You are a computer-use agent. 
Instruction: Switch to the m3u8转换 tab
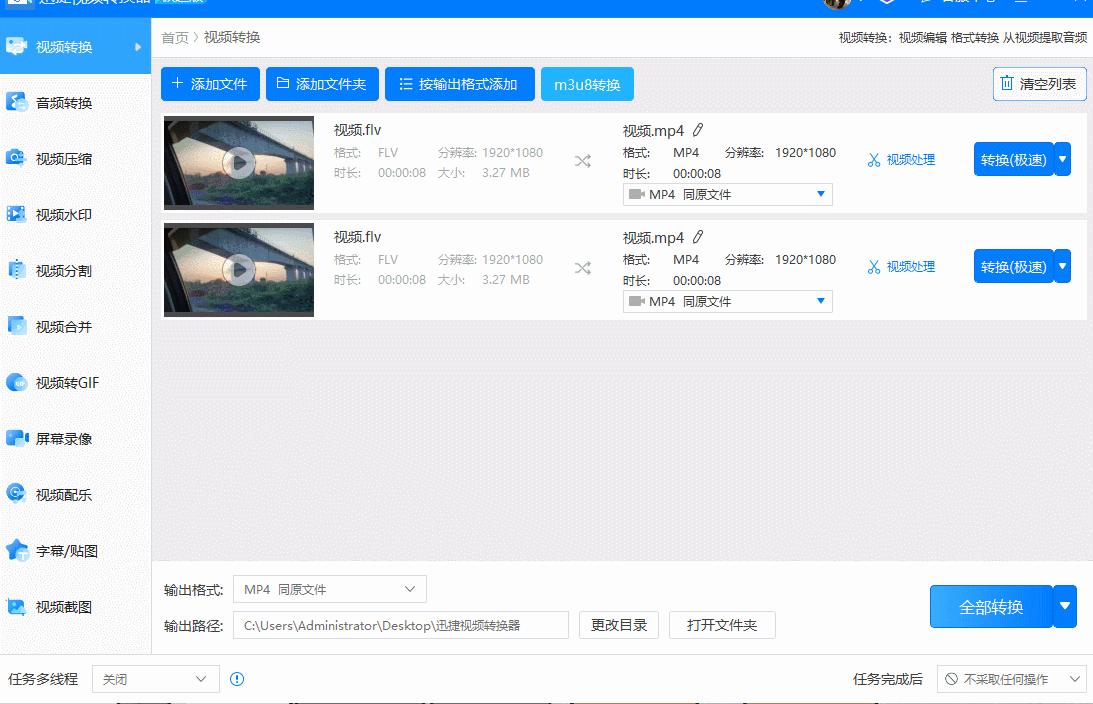coord(587,84)
